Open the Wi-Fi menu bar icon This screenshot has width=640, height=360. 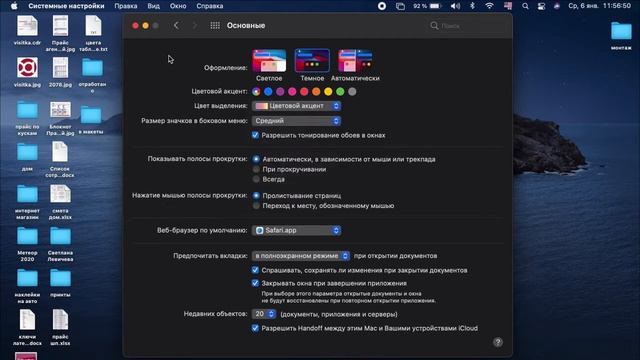489,6
